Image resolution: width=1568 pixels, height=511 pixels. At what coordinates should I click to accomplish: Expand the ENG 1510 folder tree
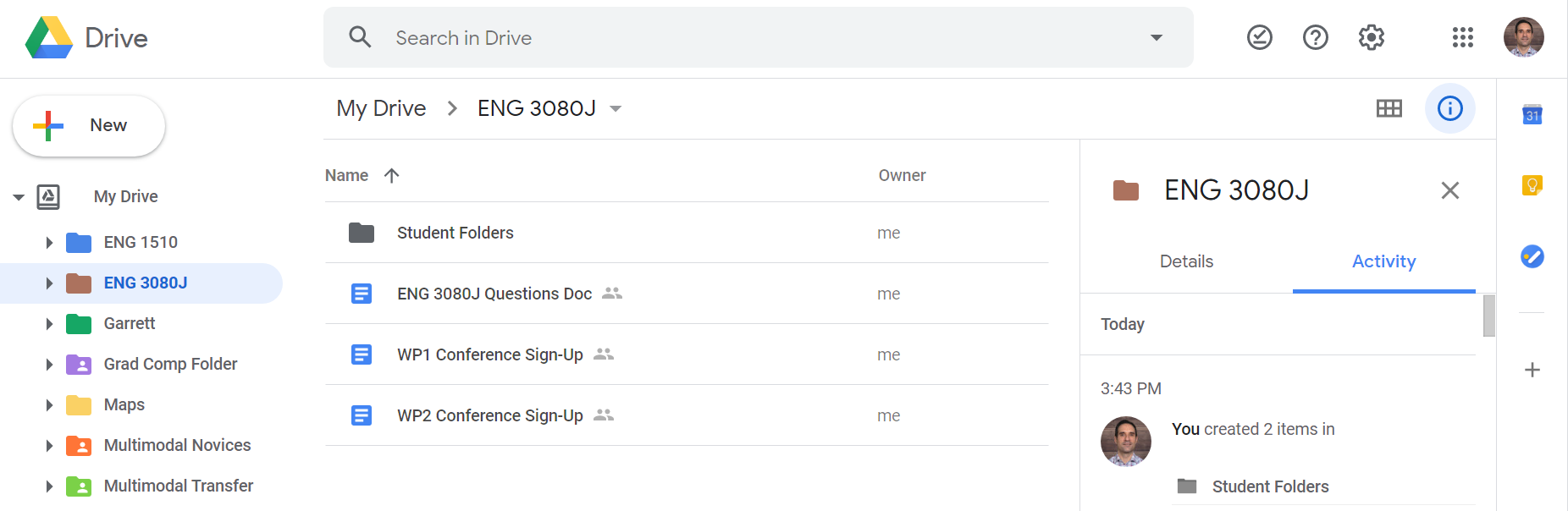pos(49,243)
